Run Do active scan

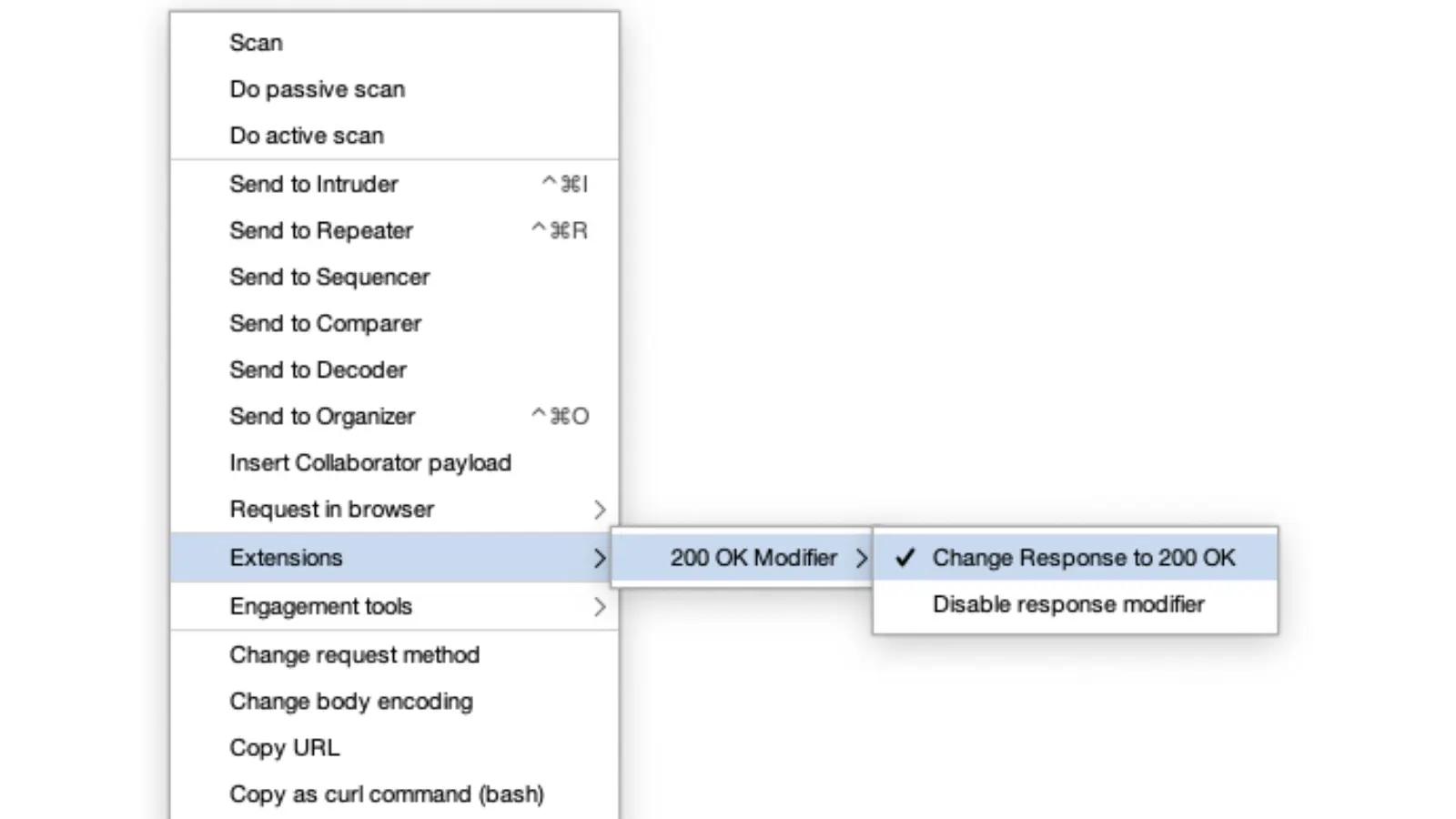tap(307, 136)
